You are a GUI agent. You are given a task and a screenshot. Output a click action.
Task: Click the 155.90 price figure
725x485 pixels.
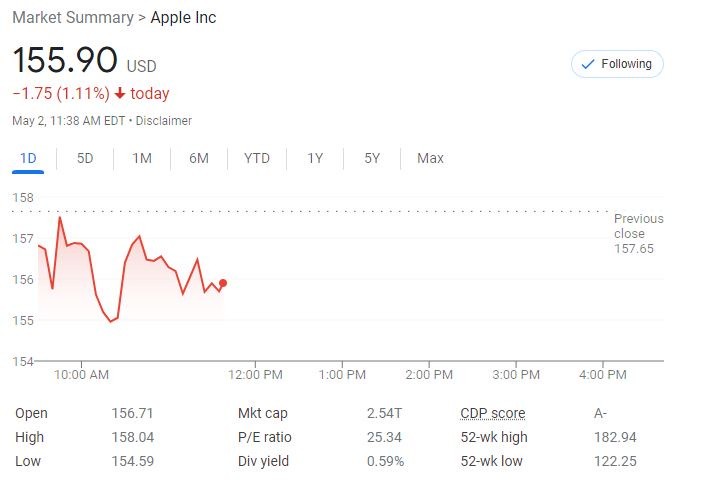pyautogui.click(x=65, y=61)
